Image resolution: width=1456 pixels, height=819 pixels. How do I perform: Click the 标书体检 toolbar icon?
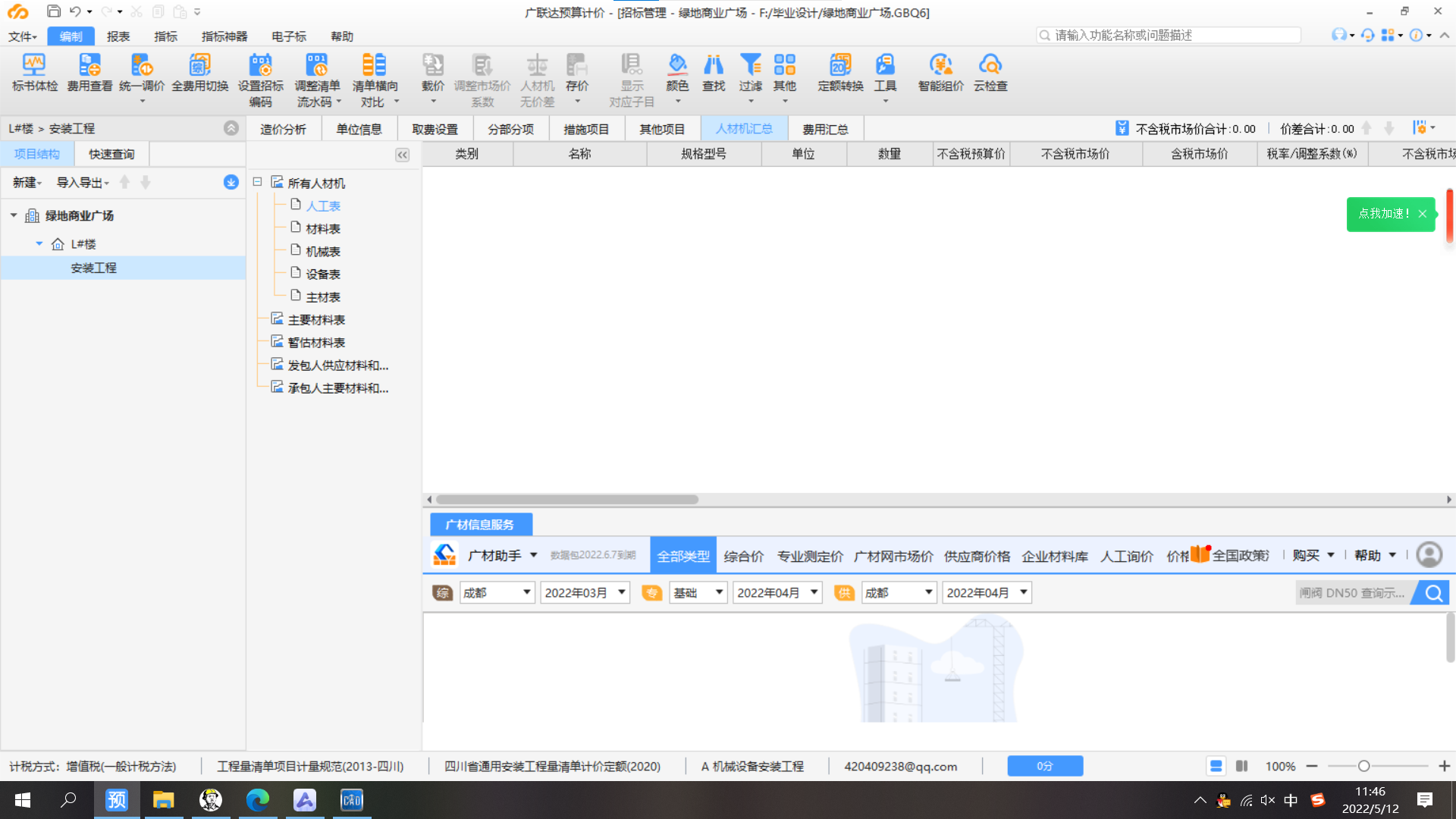coord(34,73)
